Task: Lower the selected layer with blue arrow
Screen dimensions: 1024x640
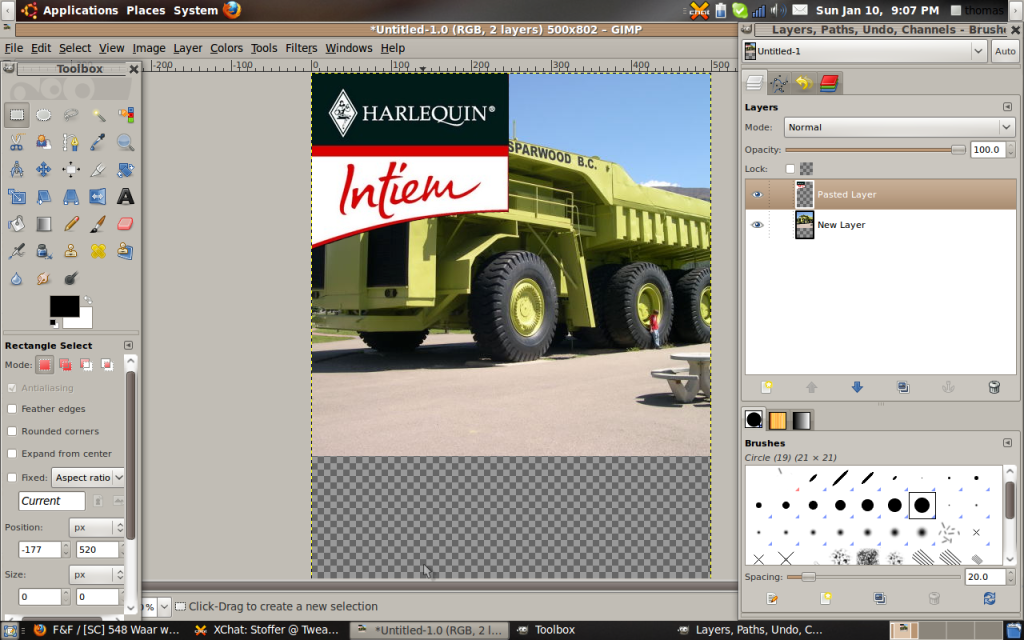Action: 857,387
